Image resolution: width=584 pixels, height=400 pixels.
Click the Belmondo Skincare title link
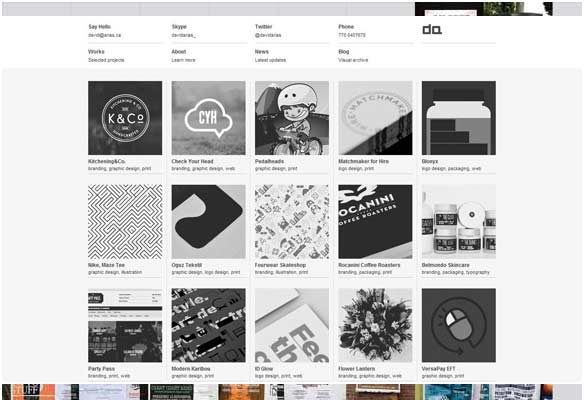coord(445,265)
